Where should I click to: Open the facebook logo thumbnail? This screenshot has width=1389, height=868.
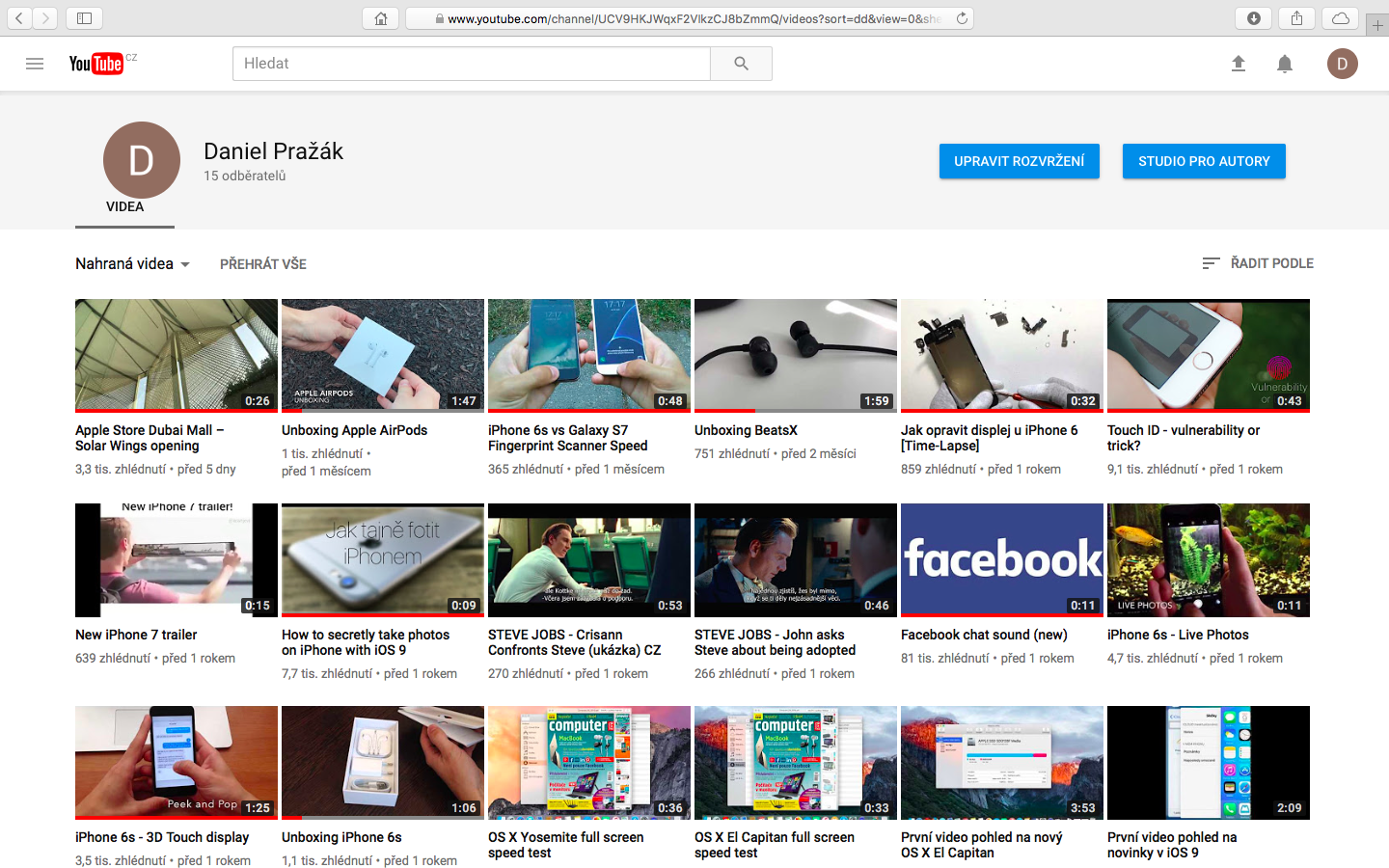[1002, 560]
